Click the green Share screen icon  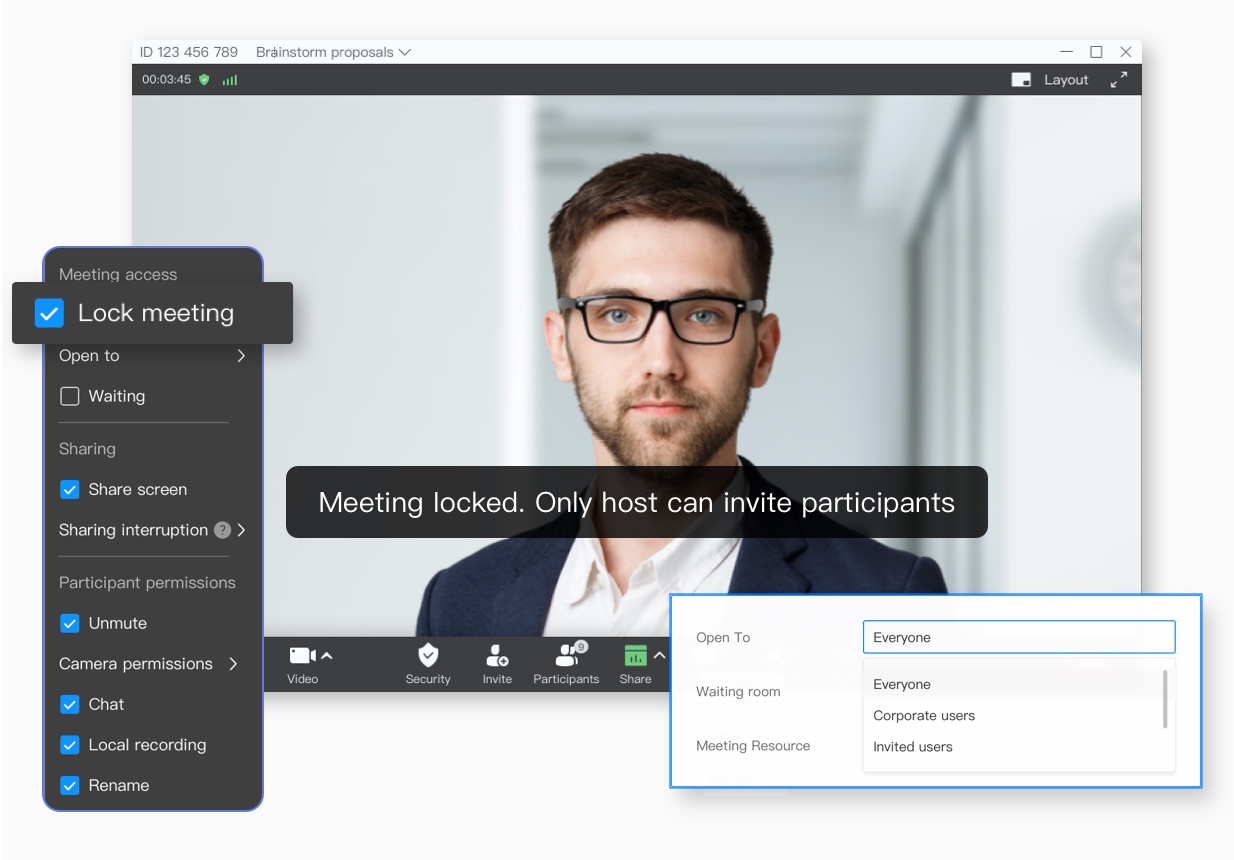(635, 656)
